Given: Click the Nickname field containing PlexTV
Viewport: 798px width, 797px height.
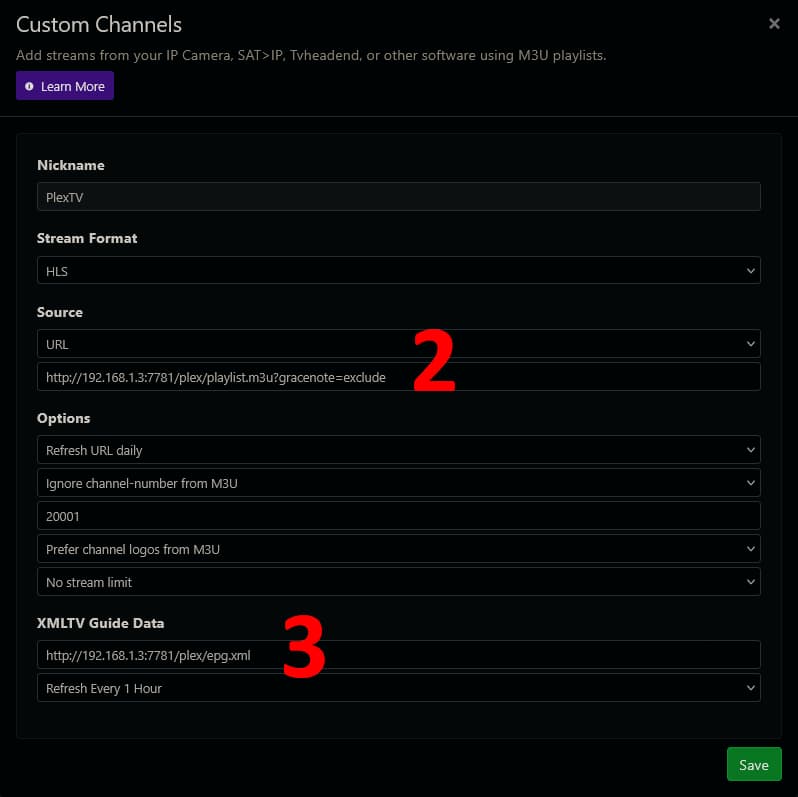Looking at the screenshot, I should 398,197.
